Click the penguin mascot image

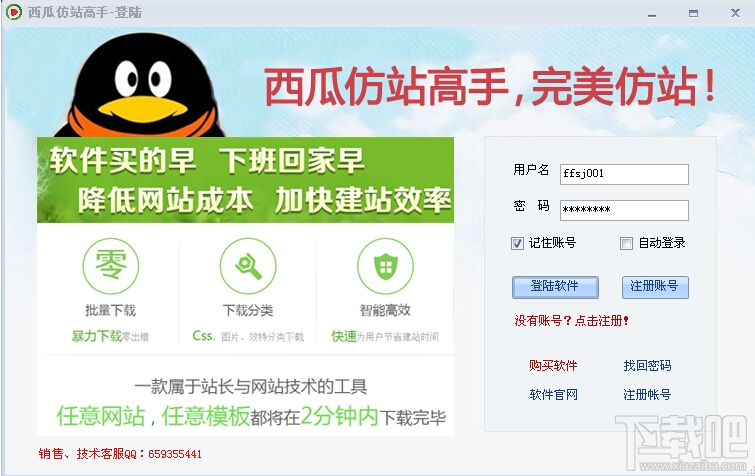click(x=140, y=85)
